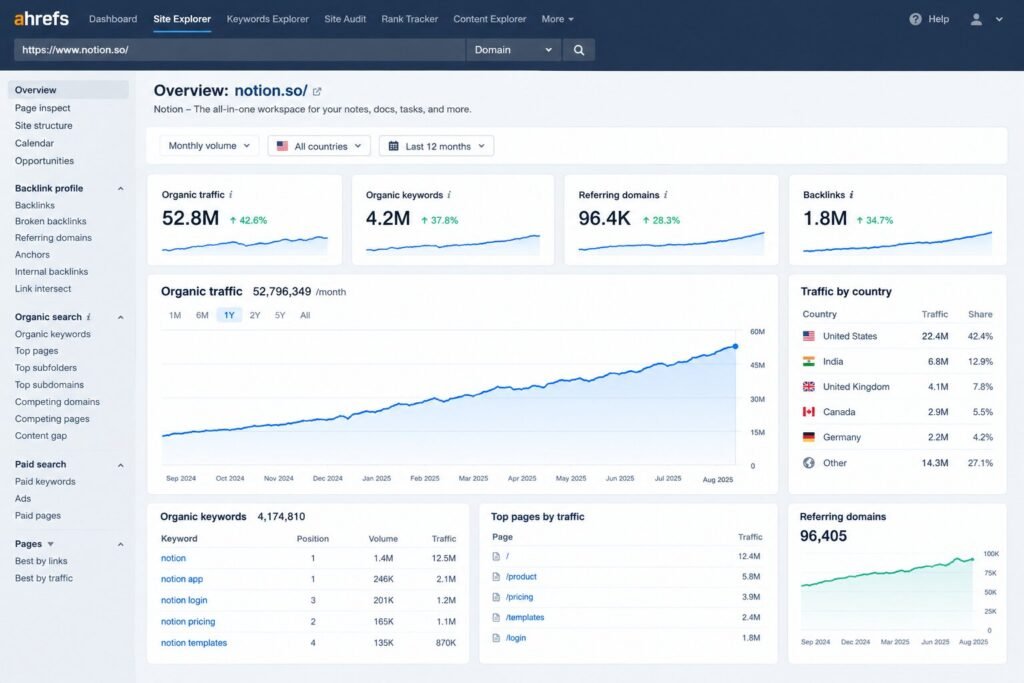Viewport: 1024px width, 683px height.
Task: Select Site Explorer tab
Action: 182,19
